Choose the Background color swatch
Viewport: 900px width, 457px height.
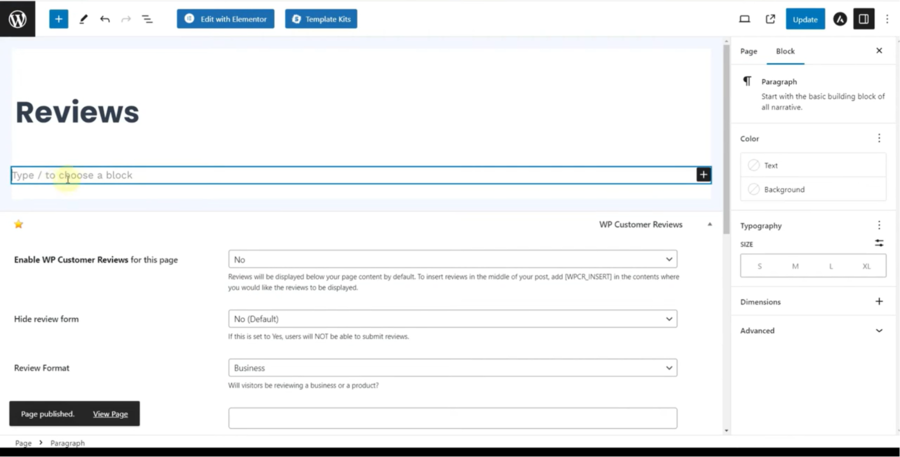pos(754,189)
